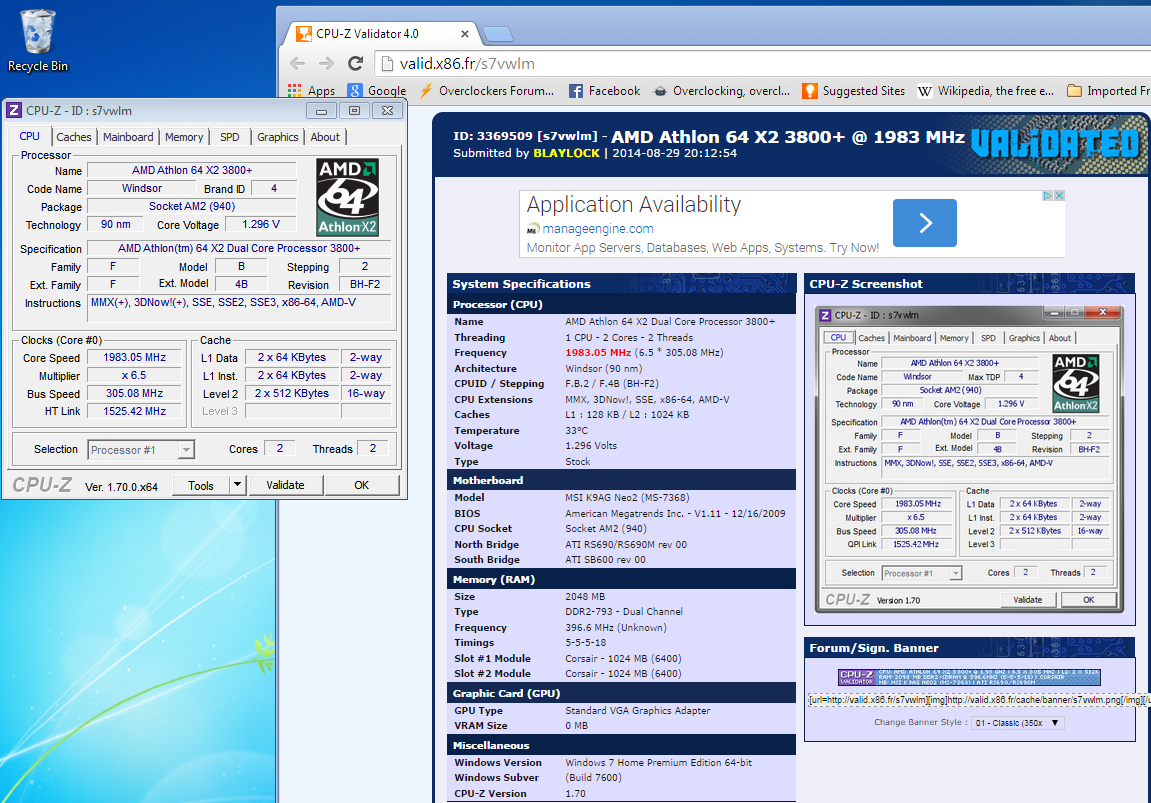Click the Package field Socket AM2 (940)

192,206
